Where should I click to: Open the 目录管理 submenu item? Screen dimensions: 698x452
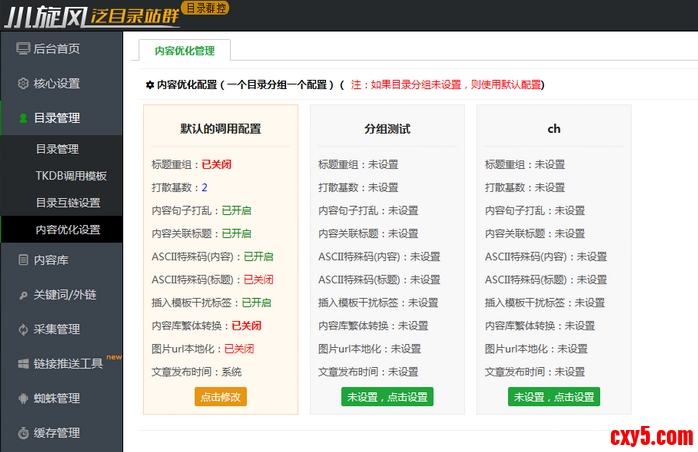[x=57, y=149]
